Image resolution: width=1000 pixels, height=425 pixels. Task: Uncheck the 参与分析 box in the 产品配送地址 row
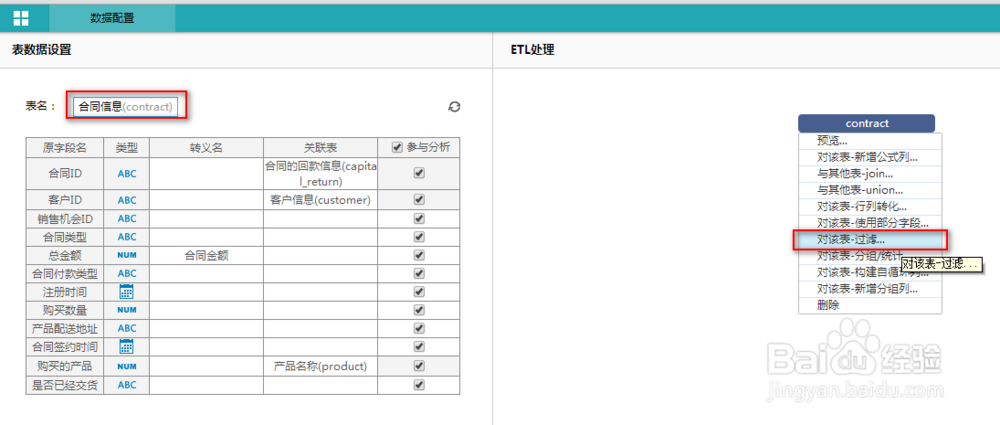click(419, 328)
